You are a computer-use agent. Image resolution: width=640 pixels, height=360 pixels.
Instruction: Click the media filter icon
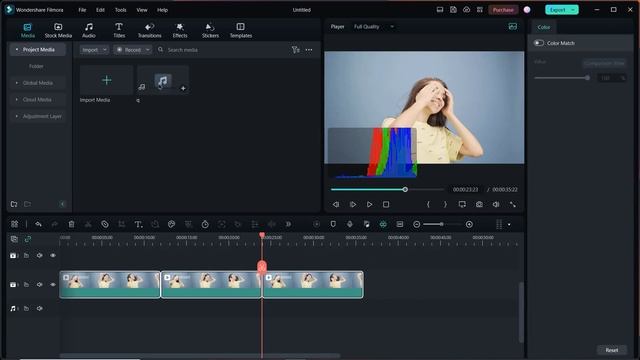296,50
